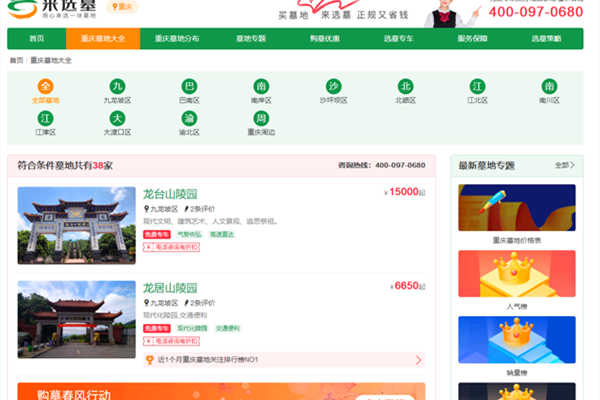Open the 墓地专题 nav tab
This screenshot has height=400, width=600.
point(251,39)
